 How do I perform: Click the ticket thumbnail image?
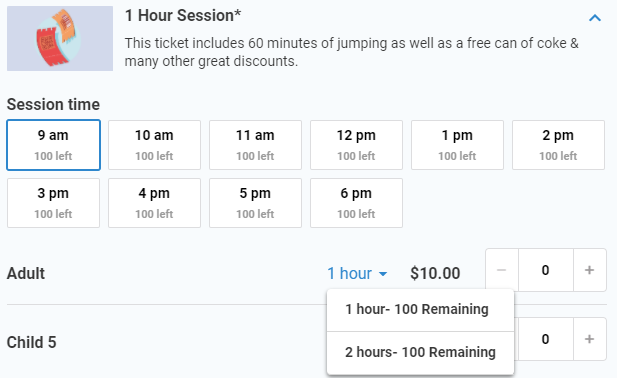coord(60,38)
